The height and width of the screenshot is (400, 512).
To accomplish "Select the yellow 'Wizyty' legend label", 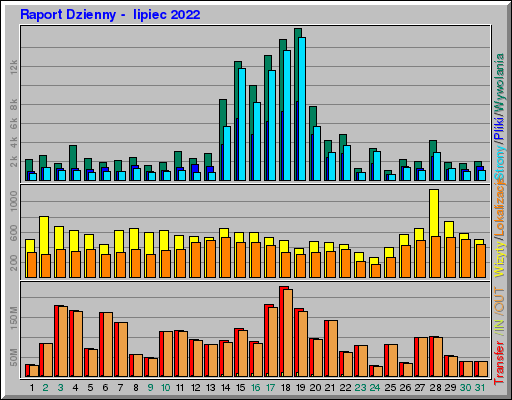I will click(499, 258).
